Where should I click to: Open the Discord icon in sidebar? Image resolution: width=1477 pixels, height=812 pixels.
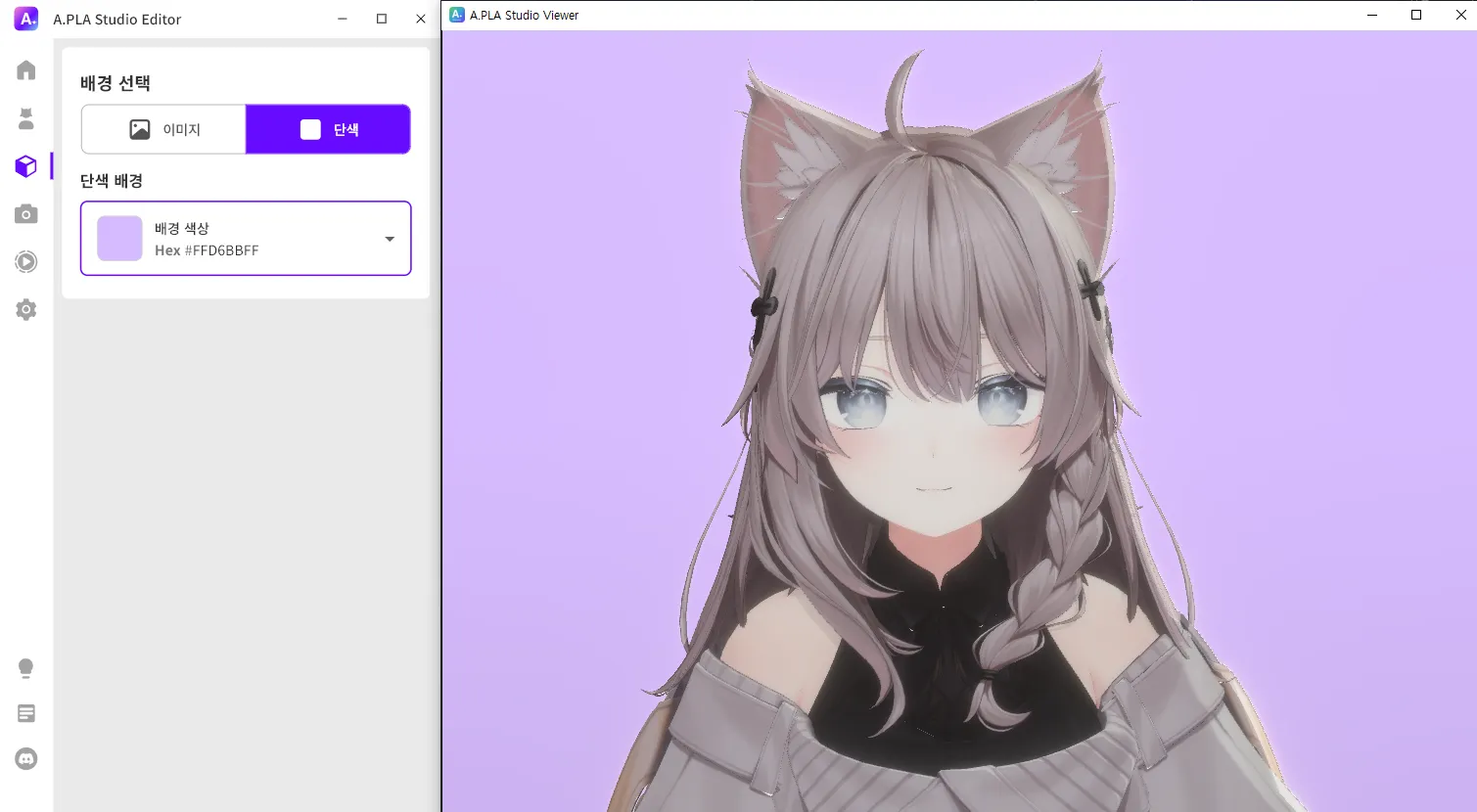(x=26, y=758)
